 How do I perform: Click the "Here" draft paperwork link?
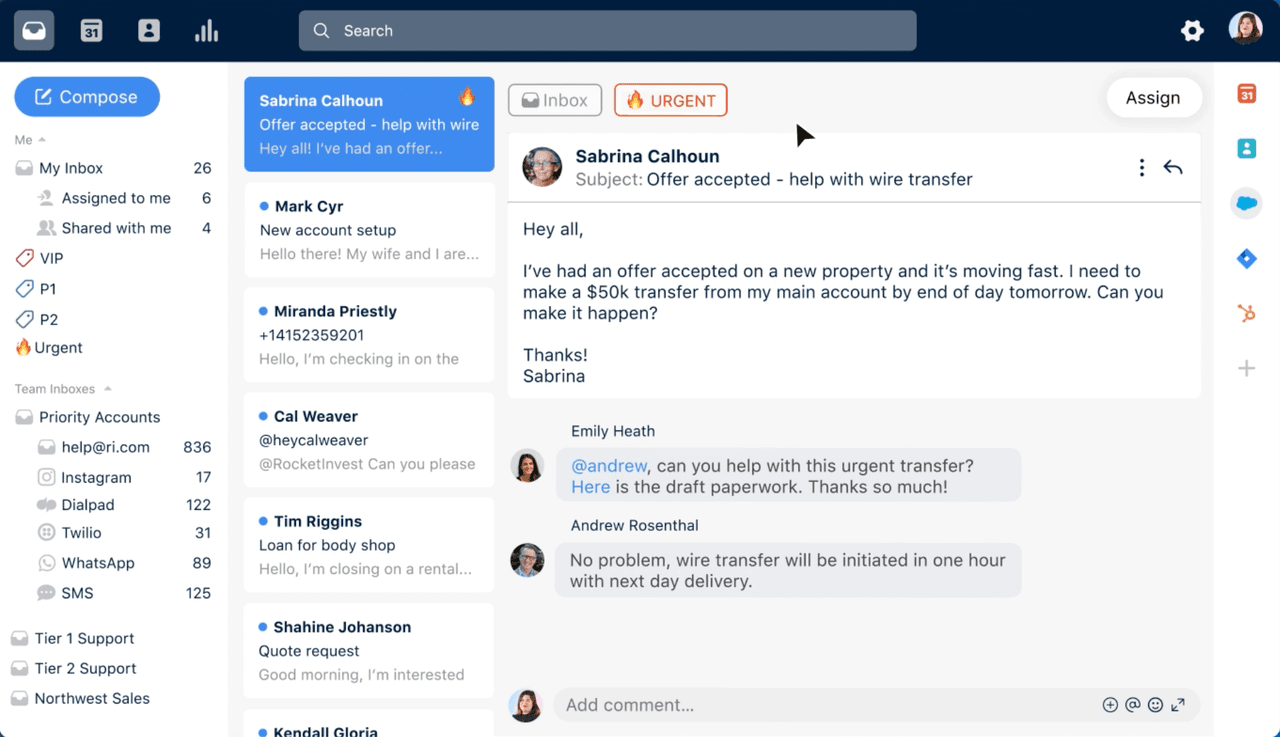click(590, 487)
